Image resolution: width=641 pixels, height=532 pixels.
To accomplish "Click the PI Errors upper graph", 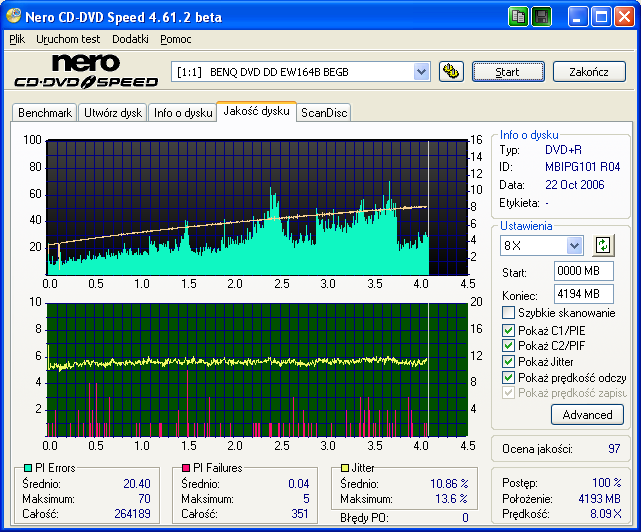I will coord(258,207).
